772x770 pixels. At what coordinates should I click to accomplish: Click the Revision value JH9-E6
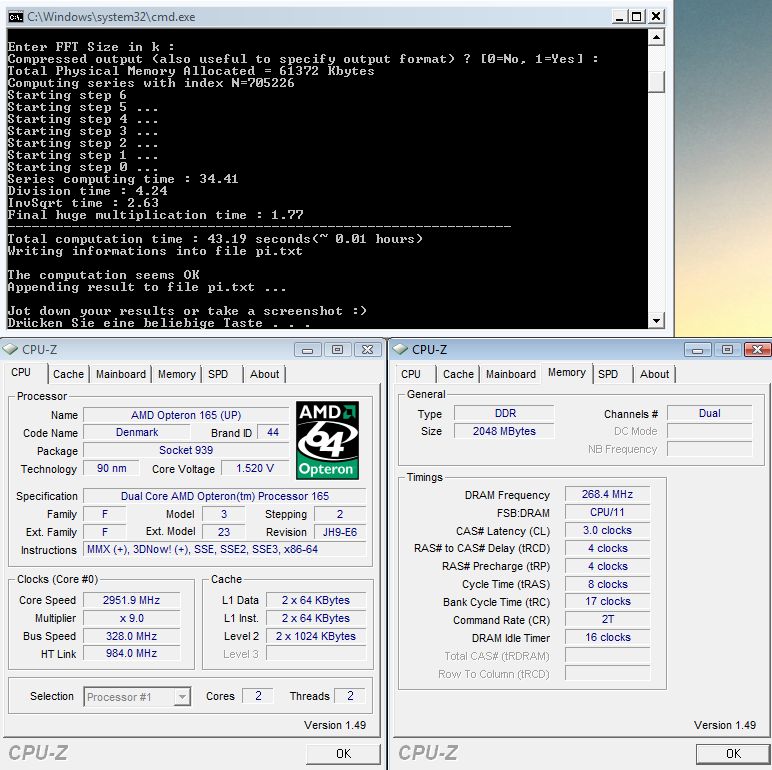coord(339,532)
